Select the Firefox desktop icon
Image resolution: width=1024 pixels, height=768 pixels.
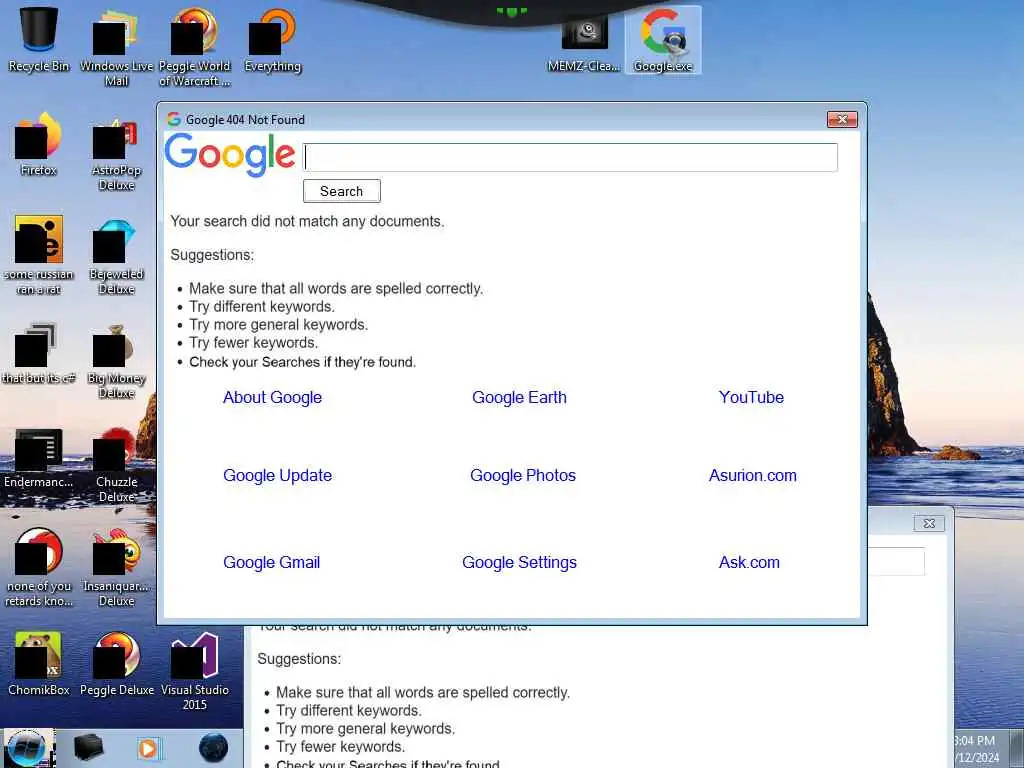39,144
